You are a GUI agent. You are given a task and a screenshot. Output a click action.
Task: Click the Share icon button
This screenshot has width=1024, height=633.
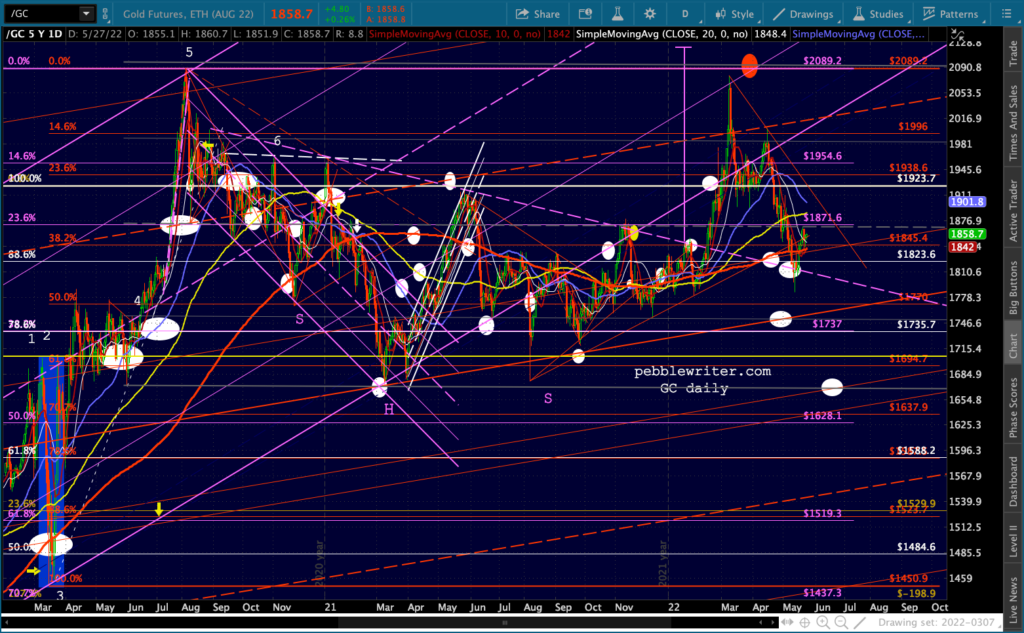(538, 14)
